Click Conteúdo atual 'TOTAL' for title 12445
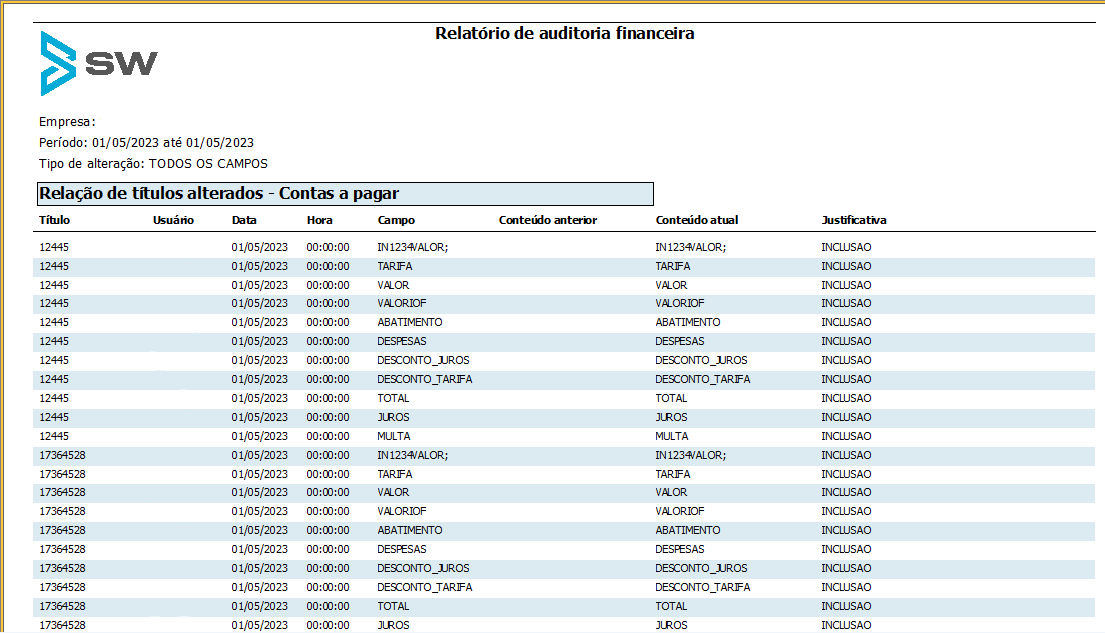The height and width of the screenshot is (633, 1105). (672, 398)
